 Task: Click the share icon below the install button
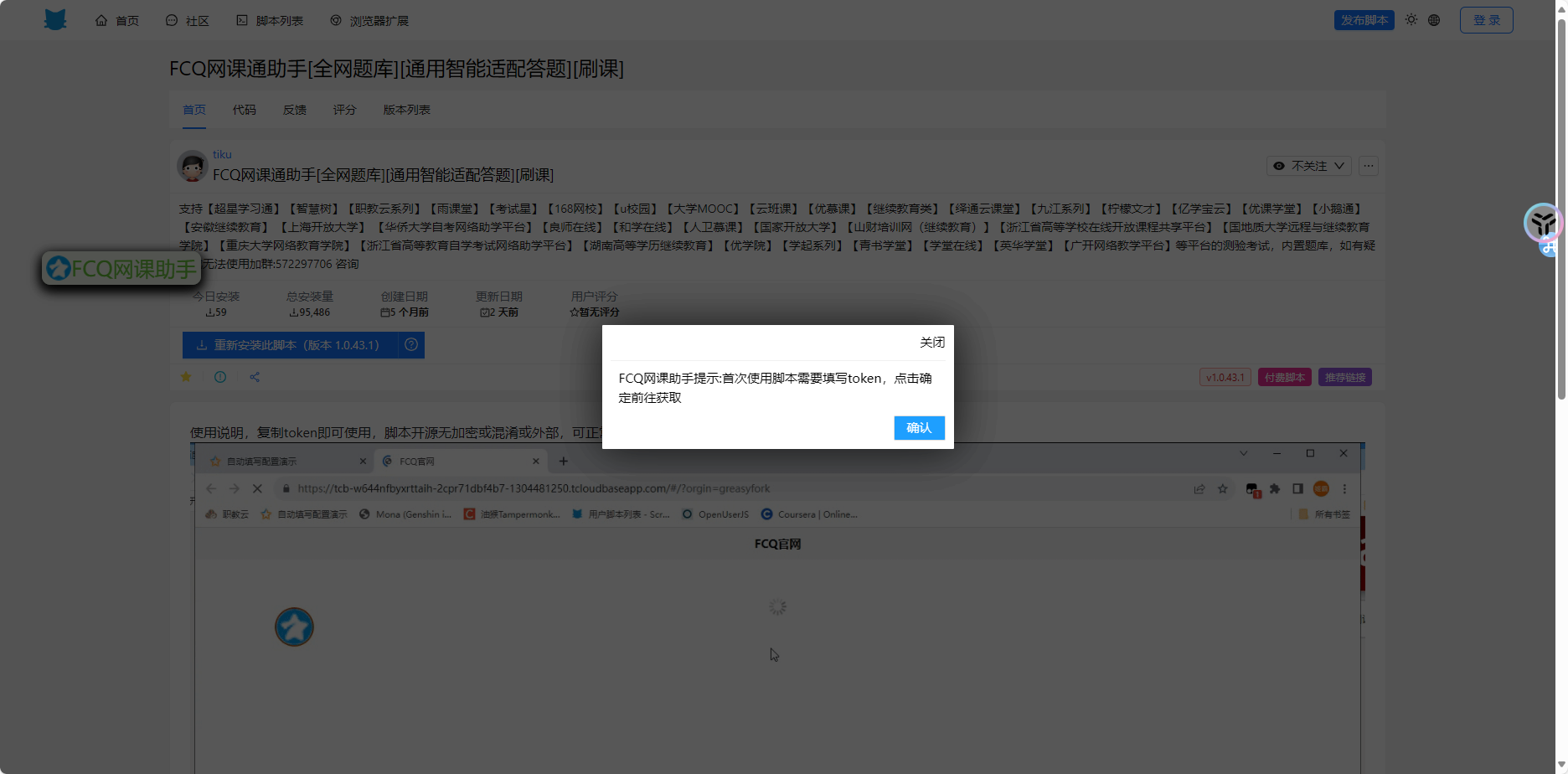[x=254, y=377]
